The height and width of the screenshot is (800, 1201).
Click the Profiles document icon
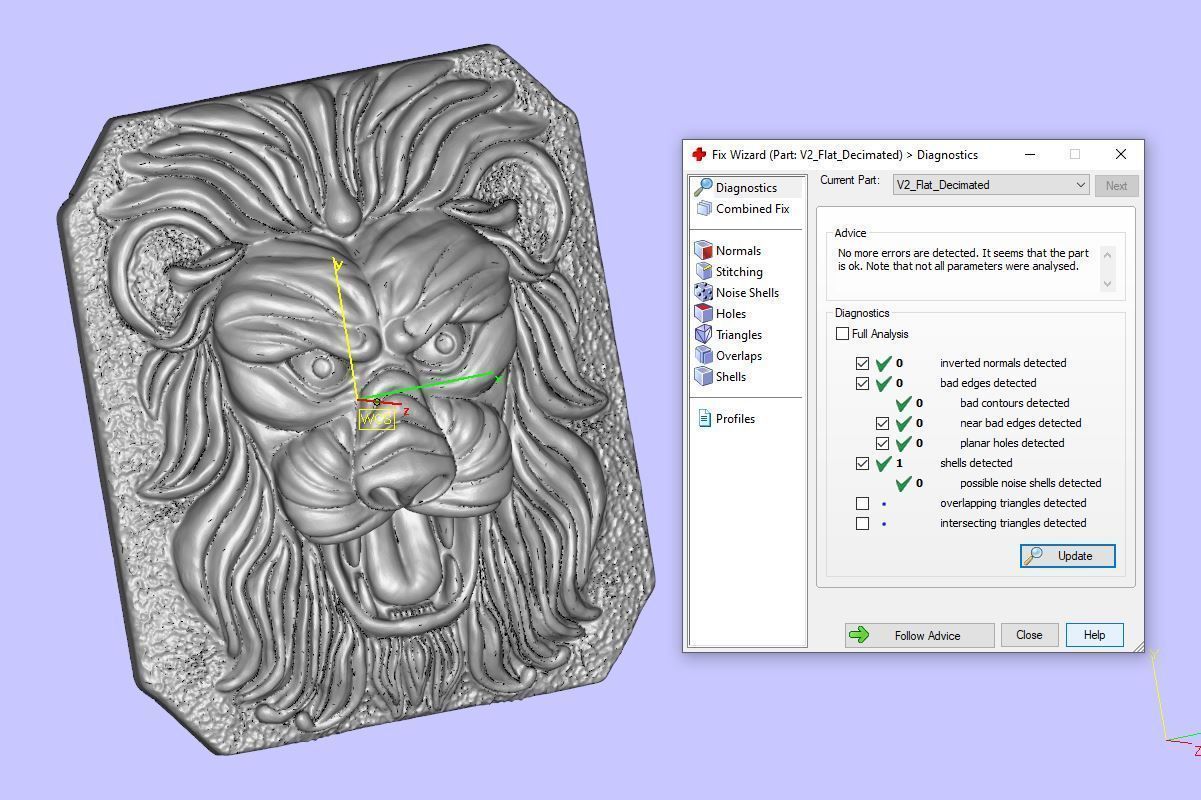[x=704, y=418]
